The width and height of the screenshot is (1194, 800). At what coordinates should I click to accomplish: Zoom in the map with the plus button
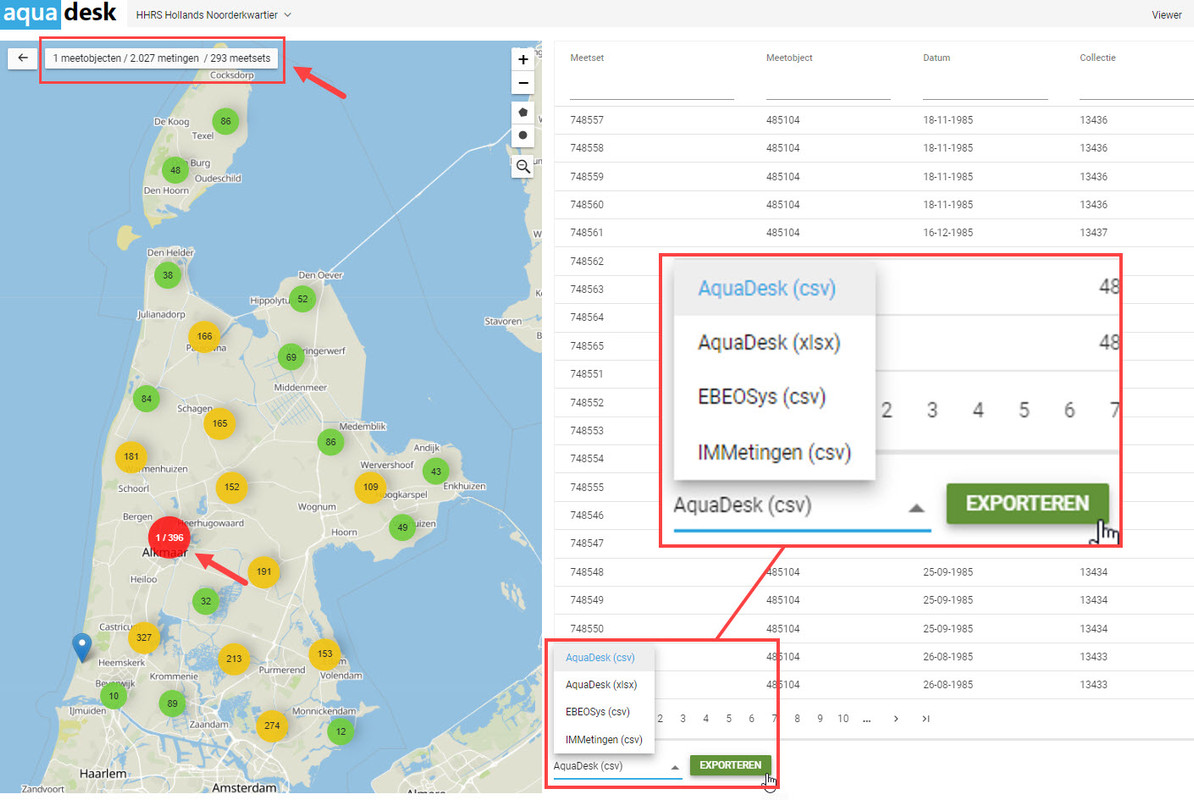pyautogui.click(x=523, y=59)
